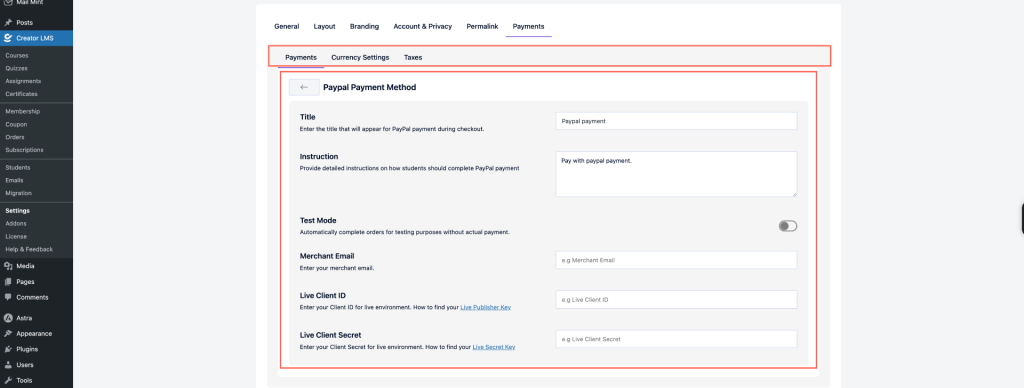Open the Plugins menu label
This screenshot has width=1024, height=388.
coord(27,349)
